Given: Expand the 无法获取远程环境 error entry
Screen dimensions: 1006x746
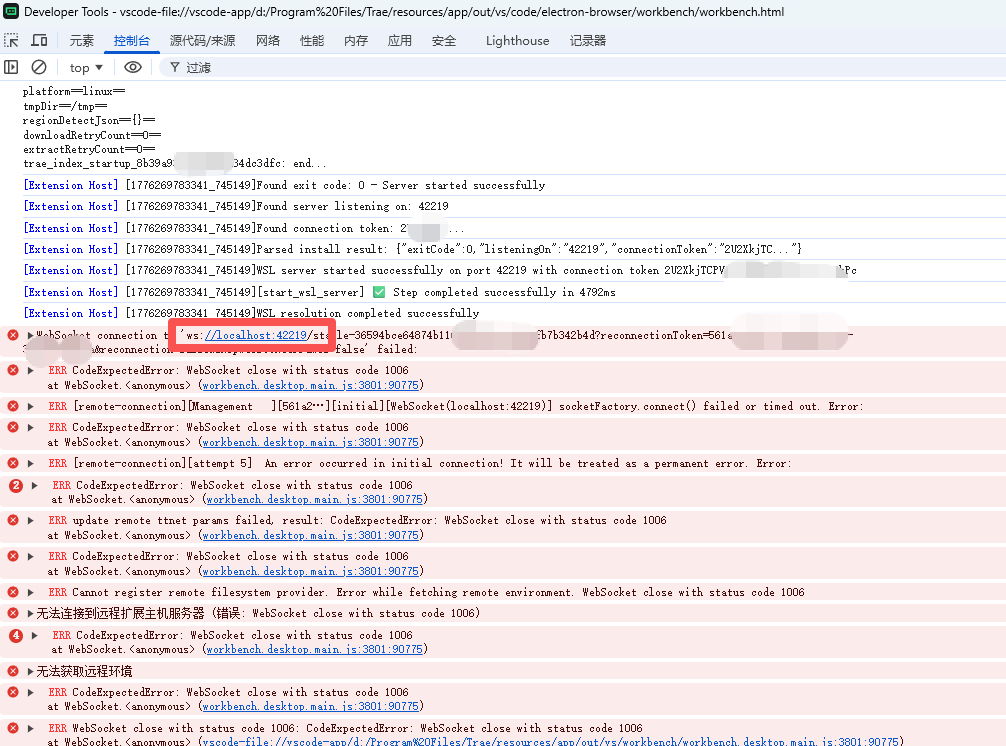Looking at the screenshot, I should coord(30,672).
